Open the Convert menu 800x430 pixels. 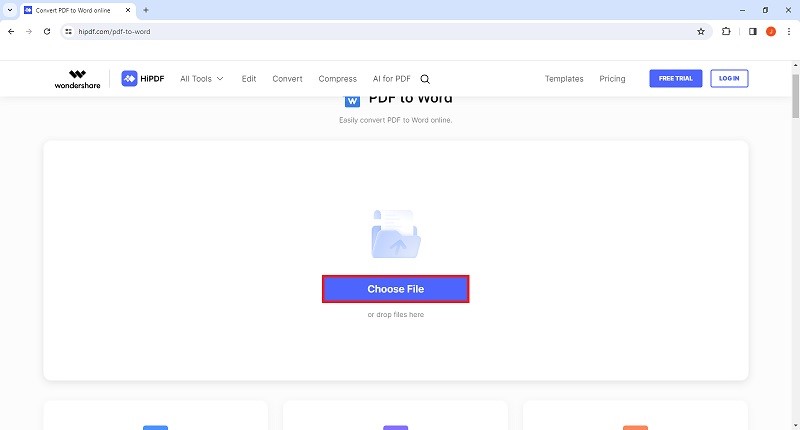[287, 79]
